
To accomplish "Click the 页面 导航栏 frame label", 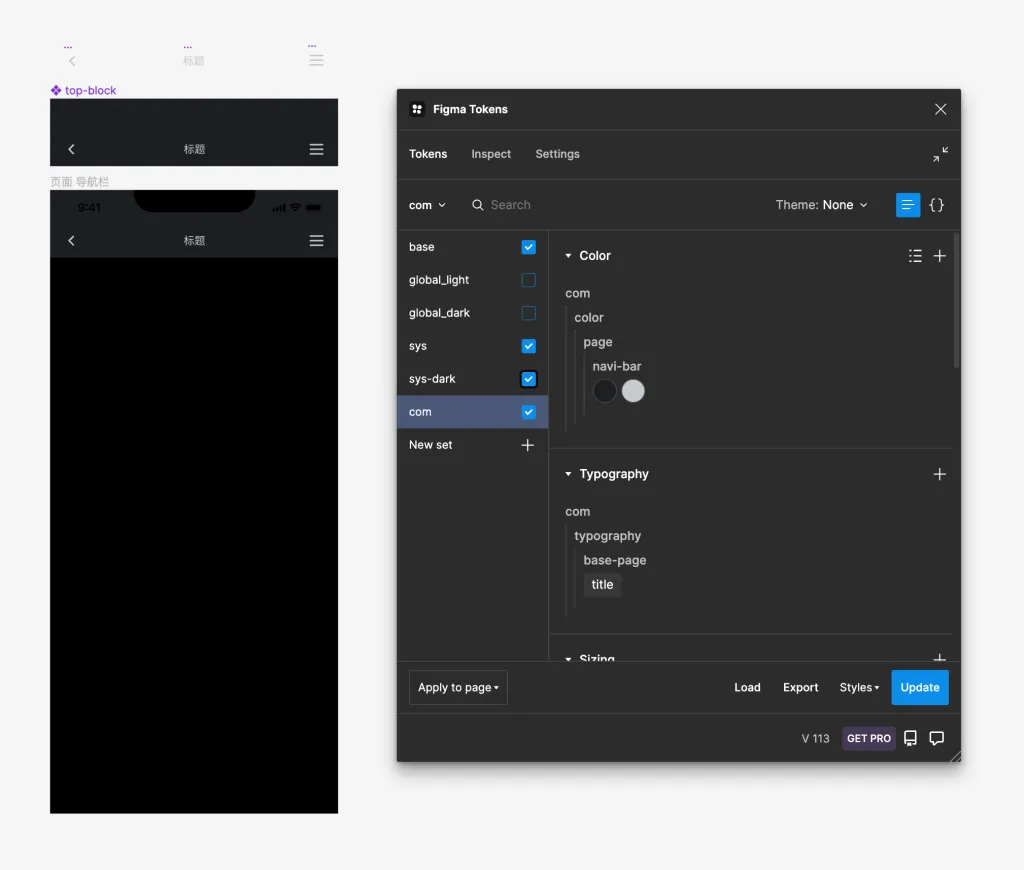I will 80,182.
